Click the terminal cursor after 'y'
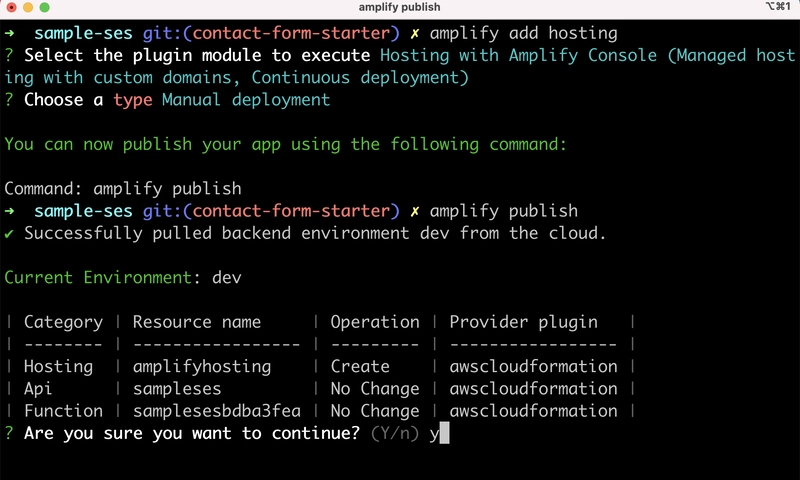This screenshot has height=480, width=800. (x=444, y=433)
